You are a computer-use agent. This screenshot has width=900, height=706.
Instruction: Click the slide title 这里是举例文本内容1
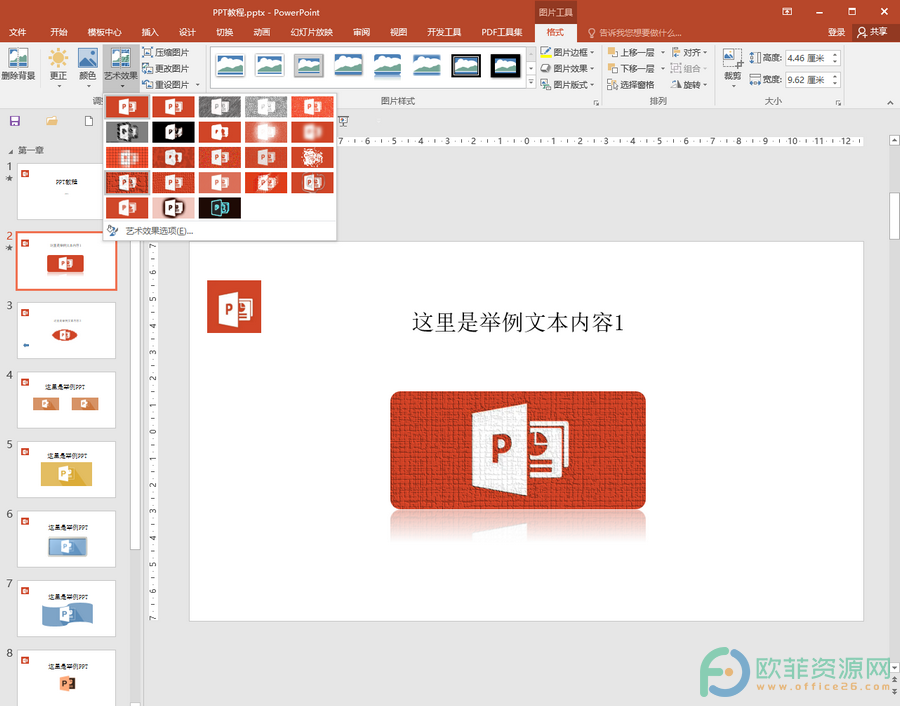pyautogui.click(x=518, y=323)
